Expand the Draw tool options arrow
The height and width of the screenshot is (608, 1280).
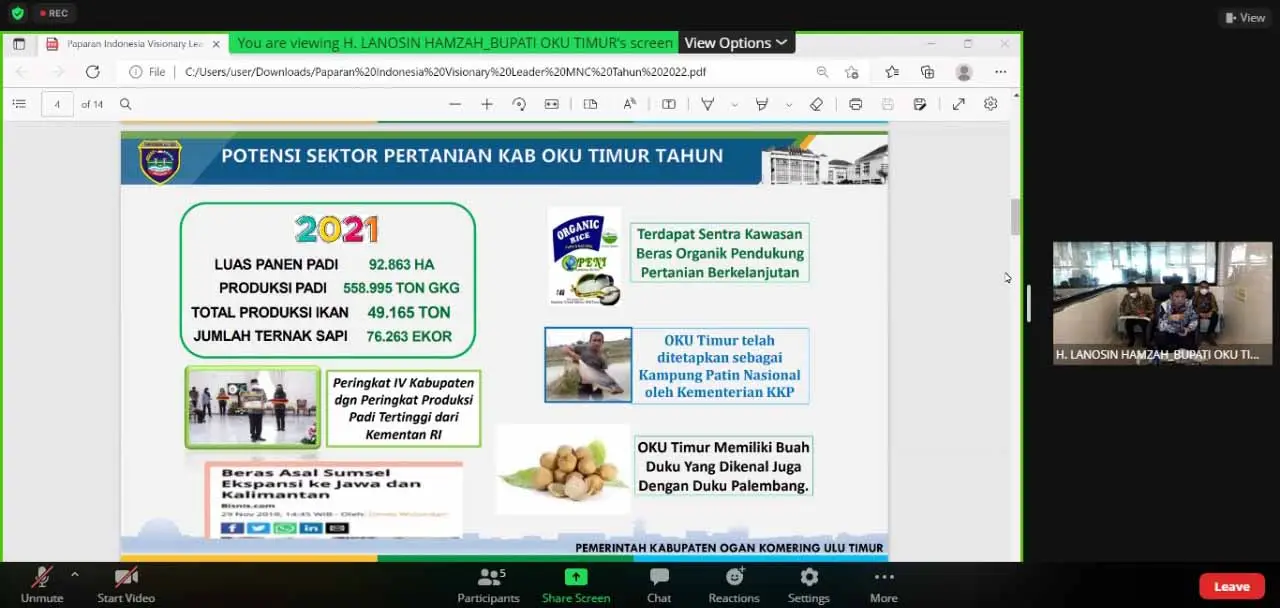coord(734,104)
